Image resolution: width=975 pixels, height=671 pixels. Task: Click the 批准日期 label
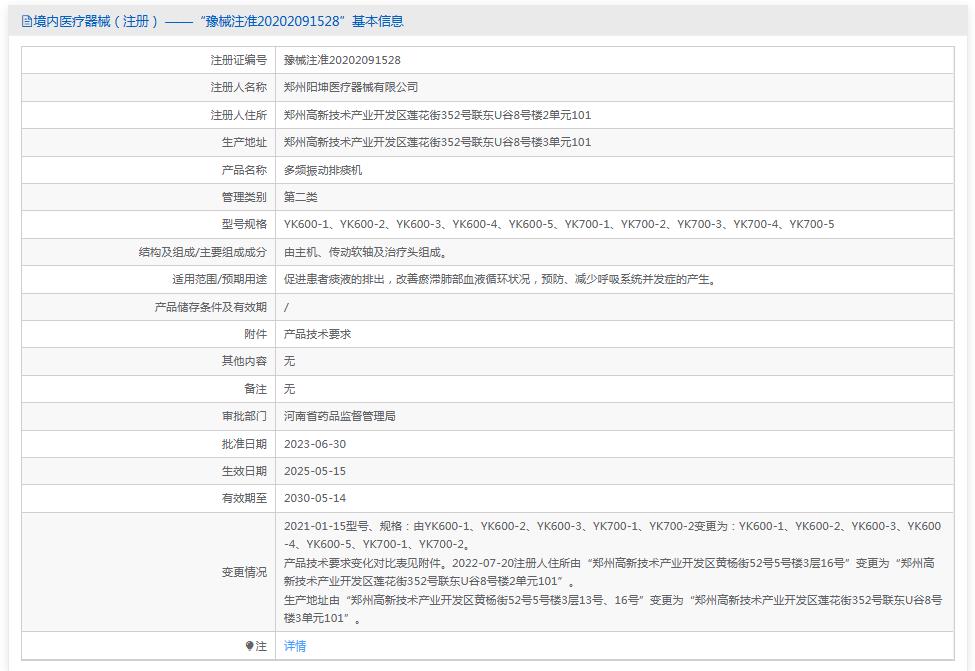(244, 444)
